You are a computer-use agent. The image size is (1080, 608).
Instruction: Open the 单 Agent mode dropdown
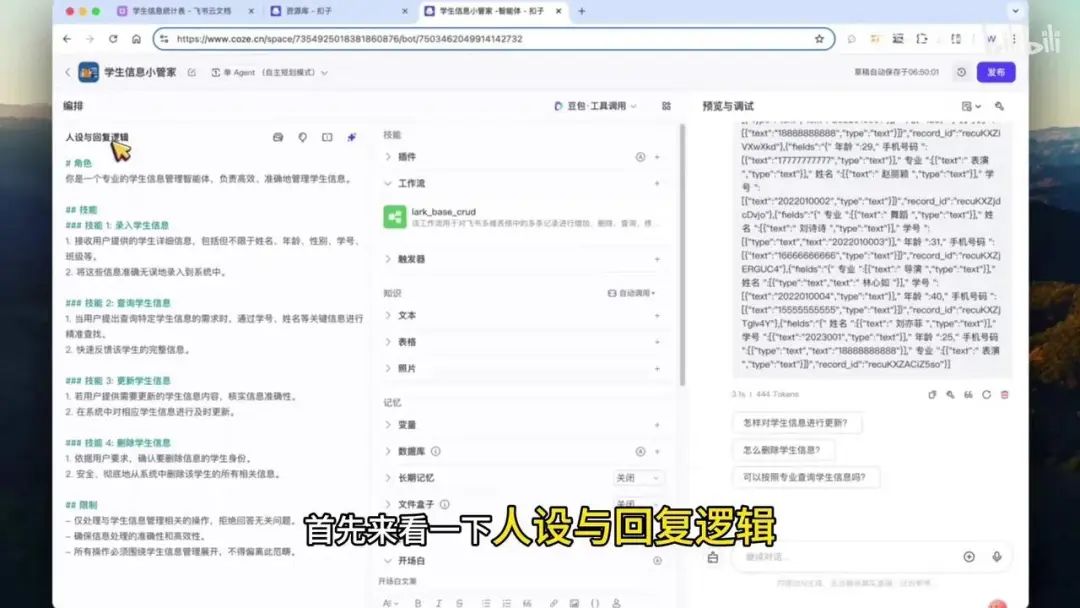tap(269, 72)
